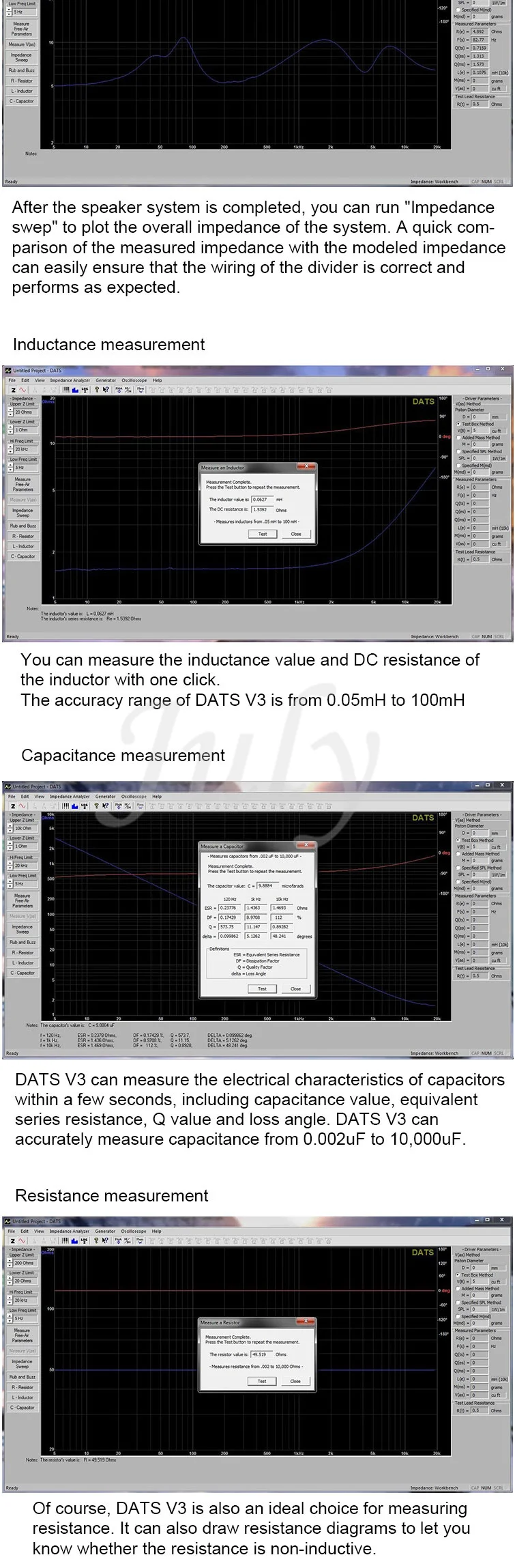
Task: Click the Upper Z Limit stepper in the resistor screenshot
Action: pyautogui.click(x=11, y=1263)
